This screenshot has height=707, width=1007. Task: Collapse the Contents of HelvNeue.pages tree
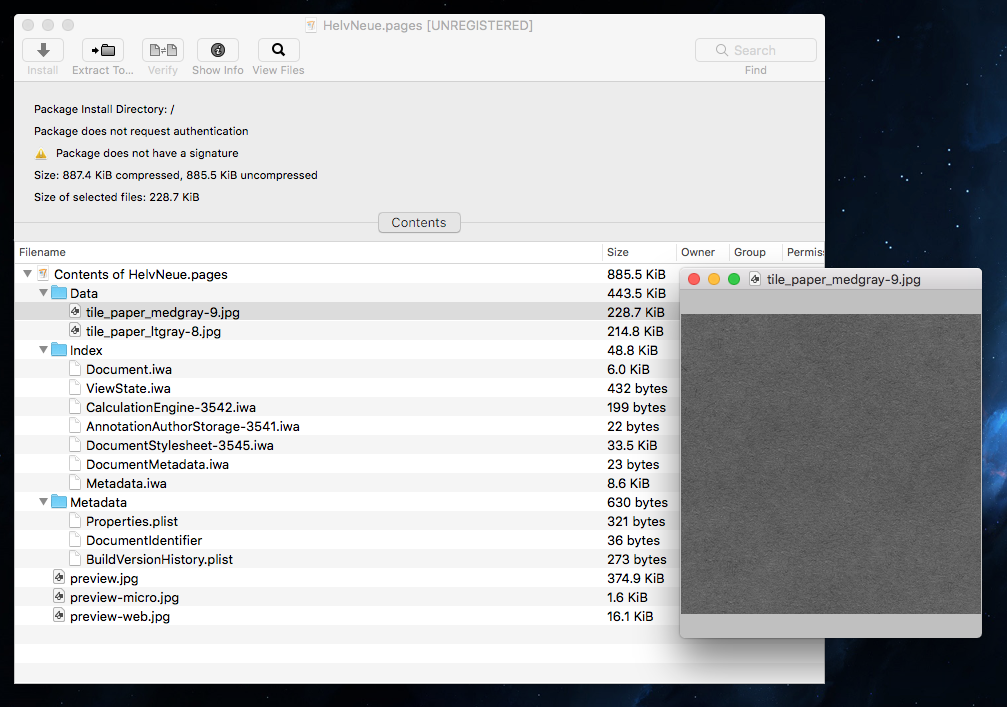[27, 274]
